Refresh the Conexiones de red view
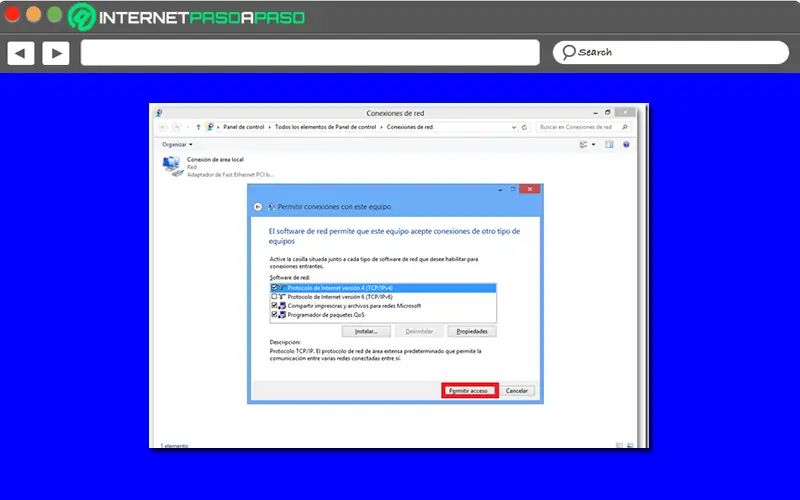Viewport: 800px width, 500px height. click(524, 127)
